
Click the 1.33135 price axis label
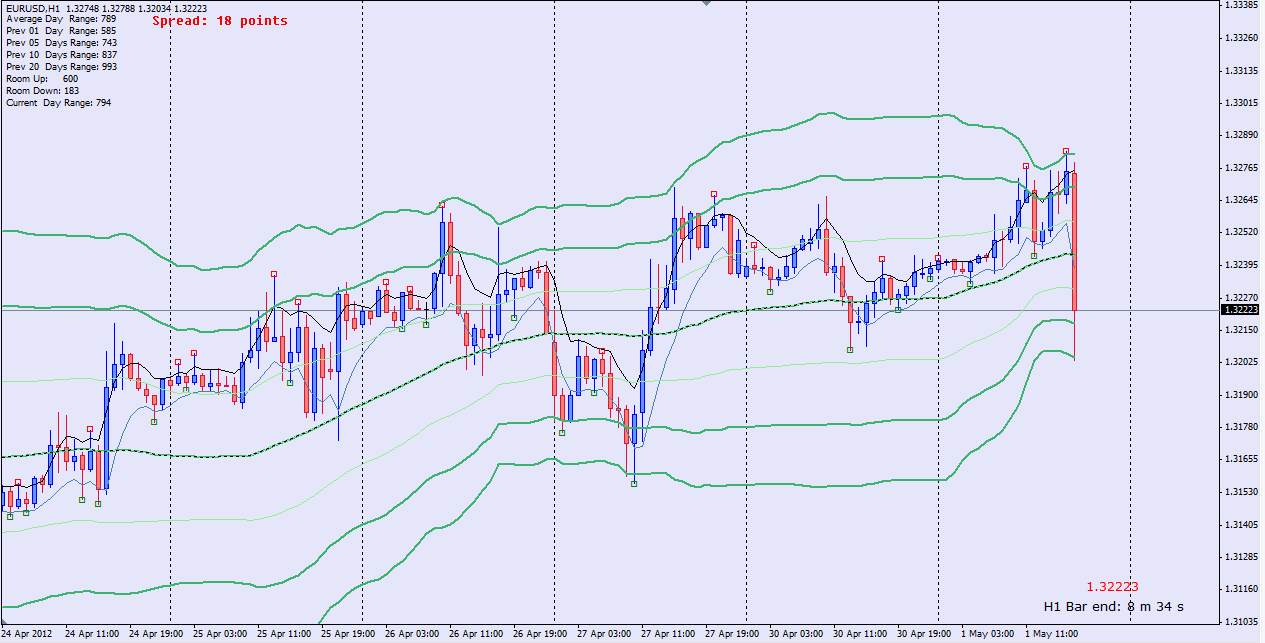pos(1241,71)
